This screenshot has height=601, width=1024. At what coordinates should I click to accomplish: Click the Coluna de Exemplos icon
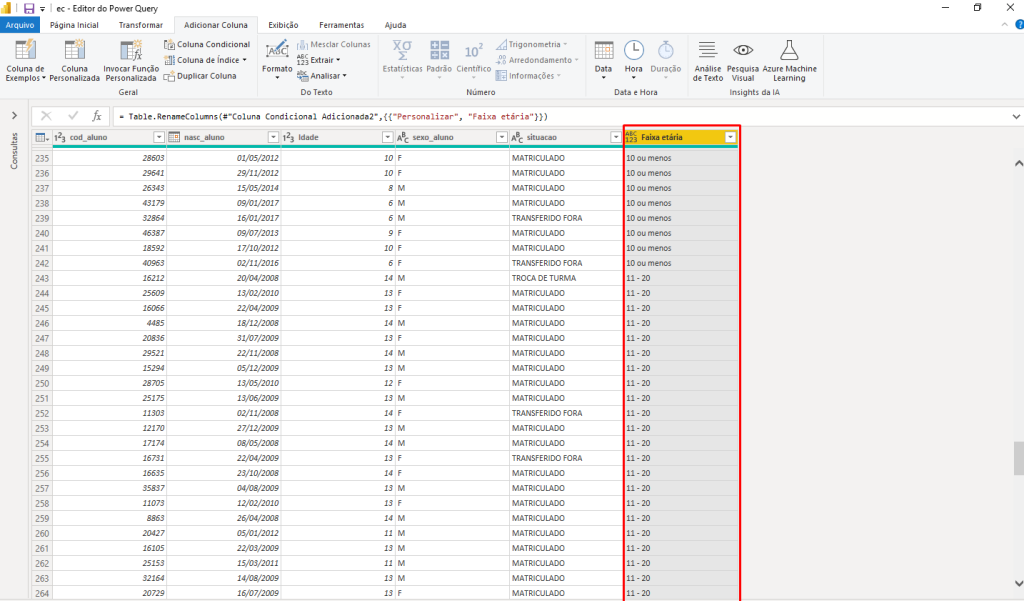(x=25, y=51)
